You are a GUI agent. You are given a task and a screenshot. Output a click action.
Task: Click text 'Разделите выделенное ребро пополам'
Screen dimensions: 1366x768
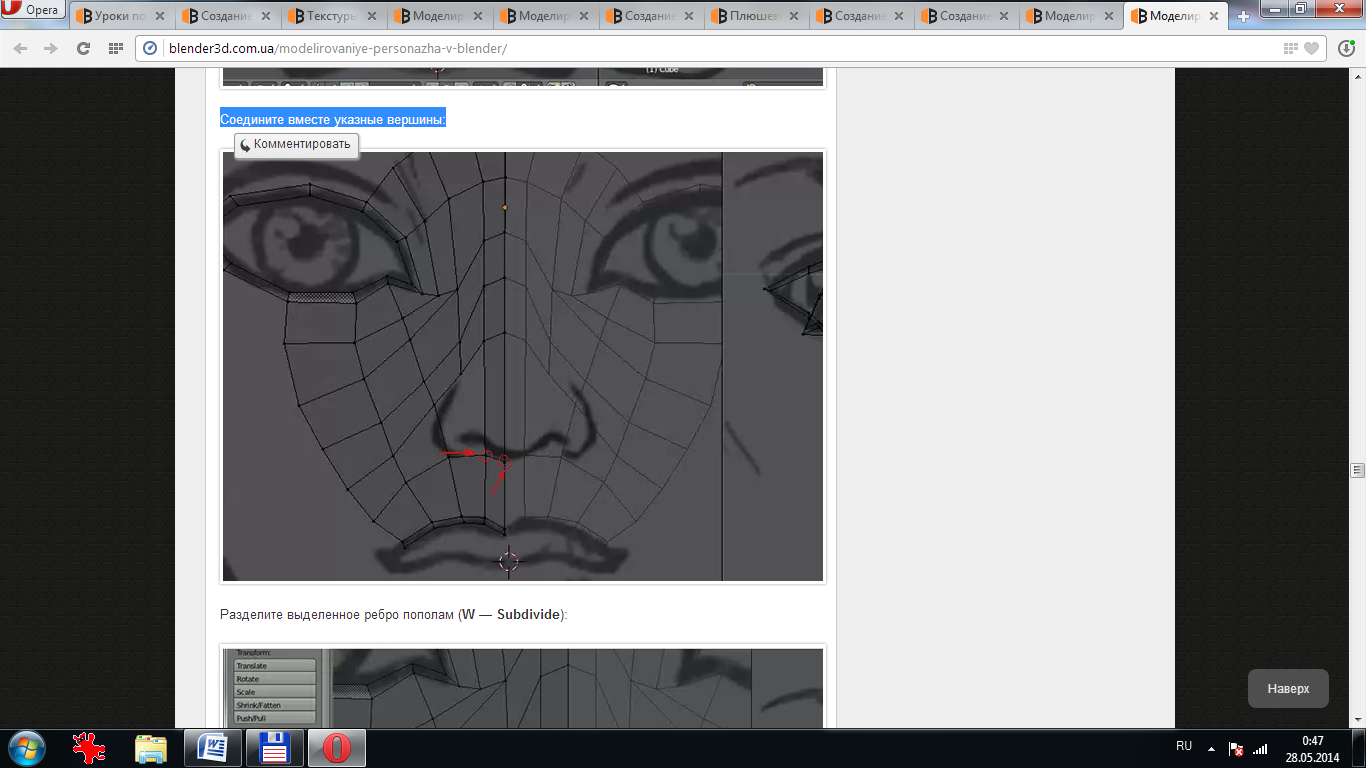pos(337,614)
